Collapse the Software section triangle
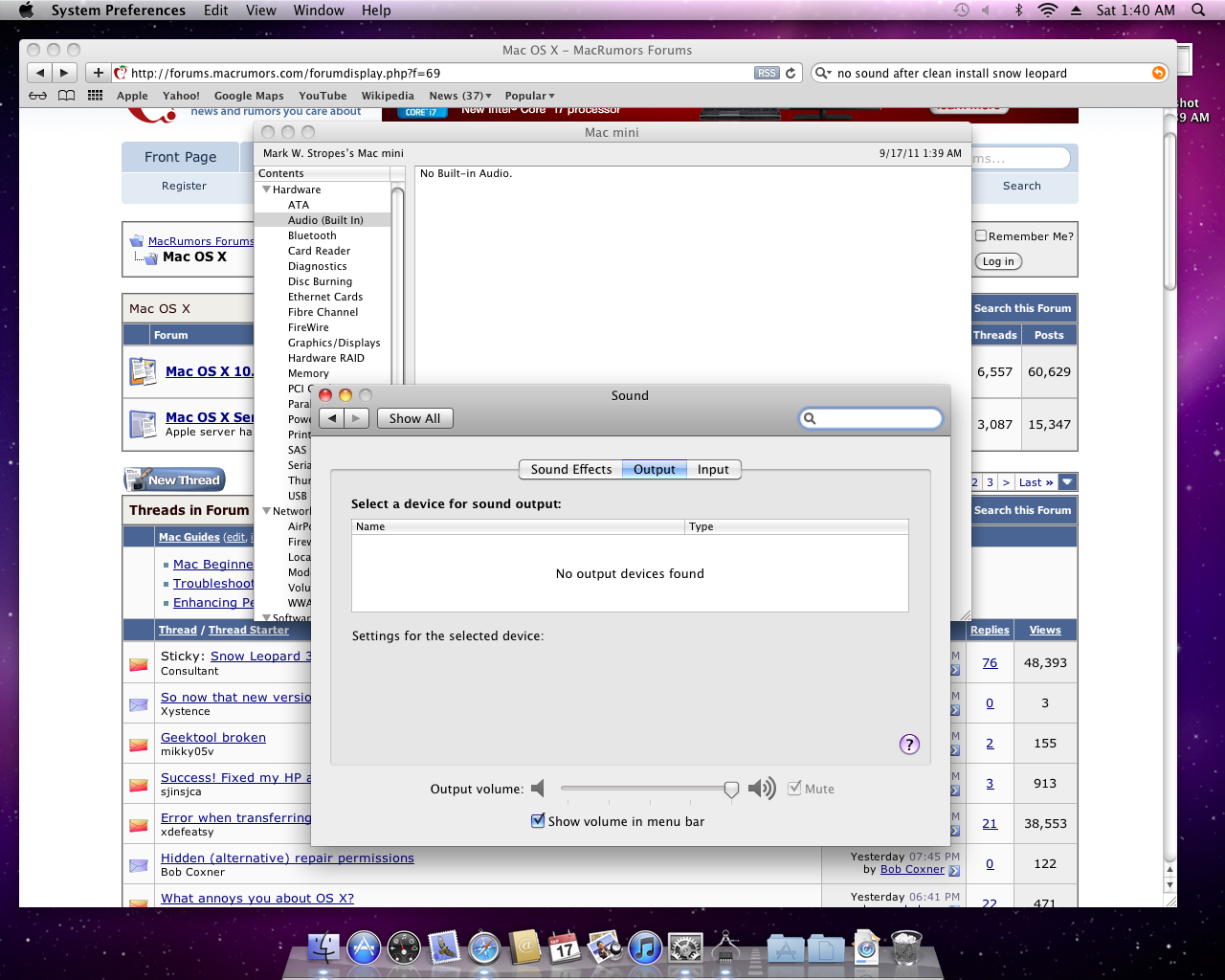 [x=266, y=617]
